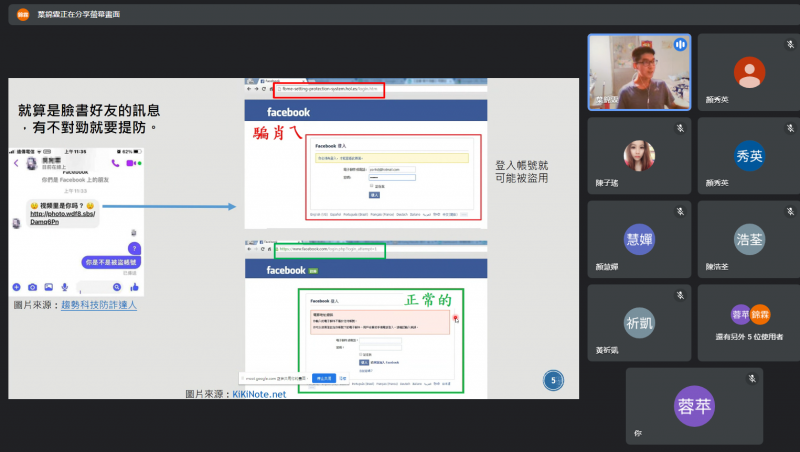Click the small orange 錦霖 avatar in others tile
The image size is (800, 452).
click(760, 315)
